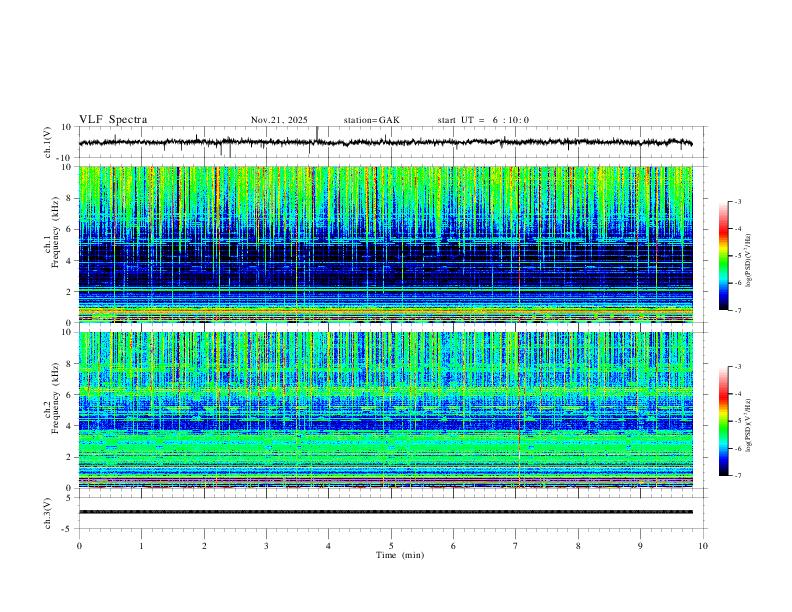Click the "7" tick on the time axis
792x612 pixels.
coord(516,546)
